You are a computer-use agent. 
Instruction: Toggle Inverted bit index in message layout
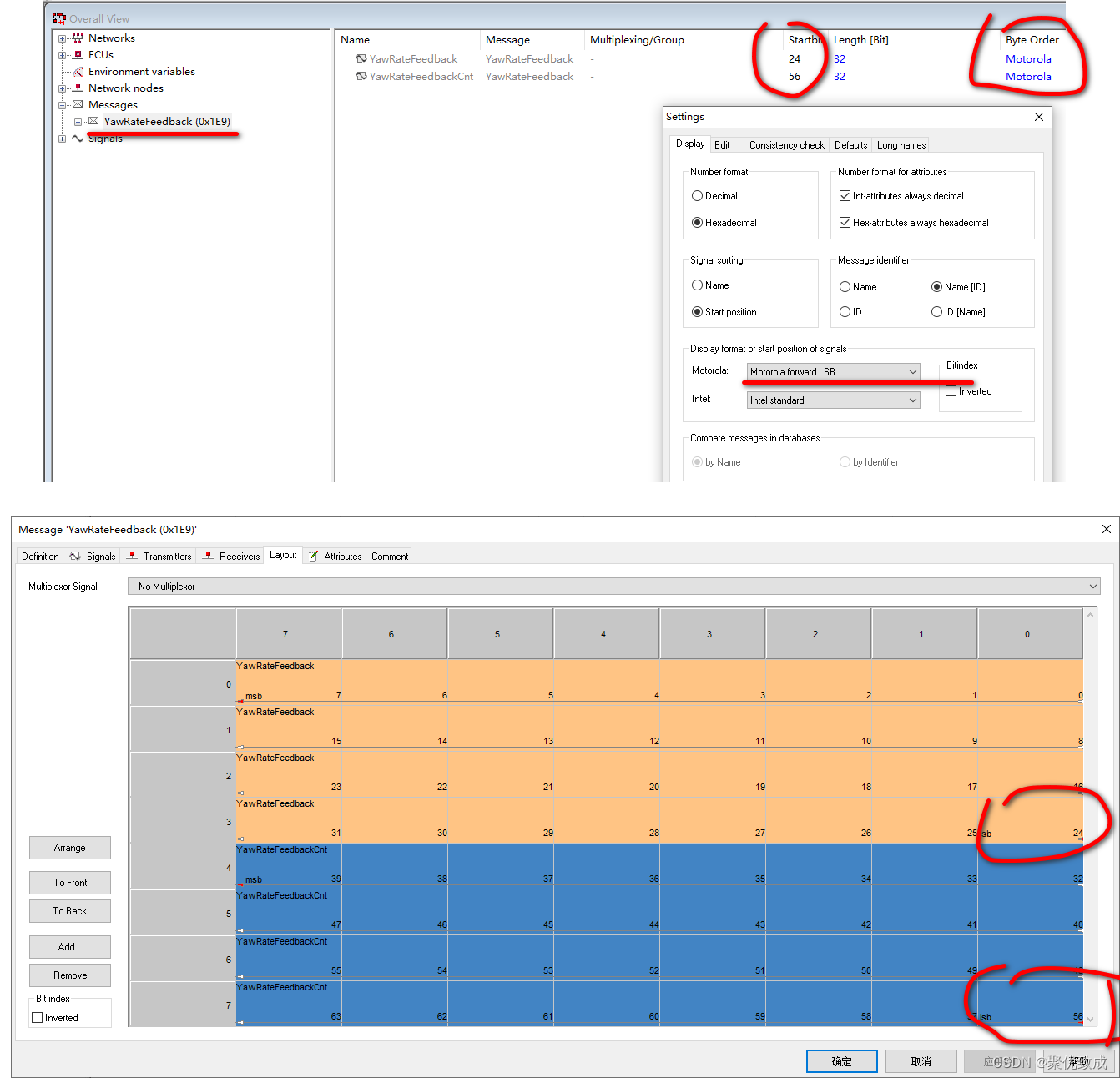coord(37,1018)
